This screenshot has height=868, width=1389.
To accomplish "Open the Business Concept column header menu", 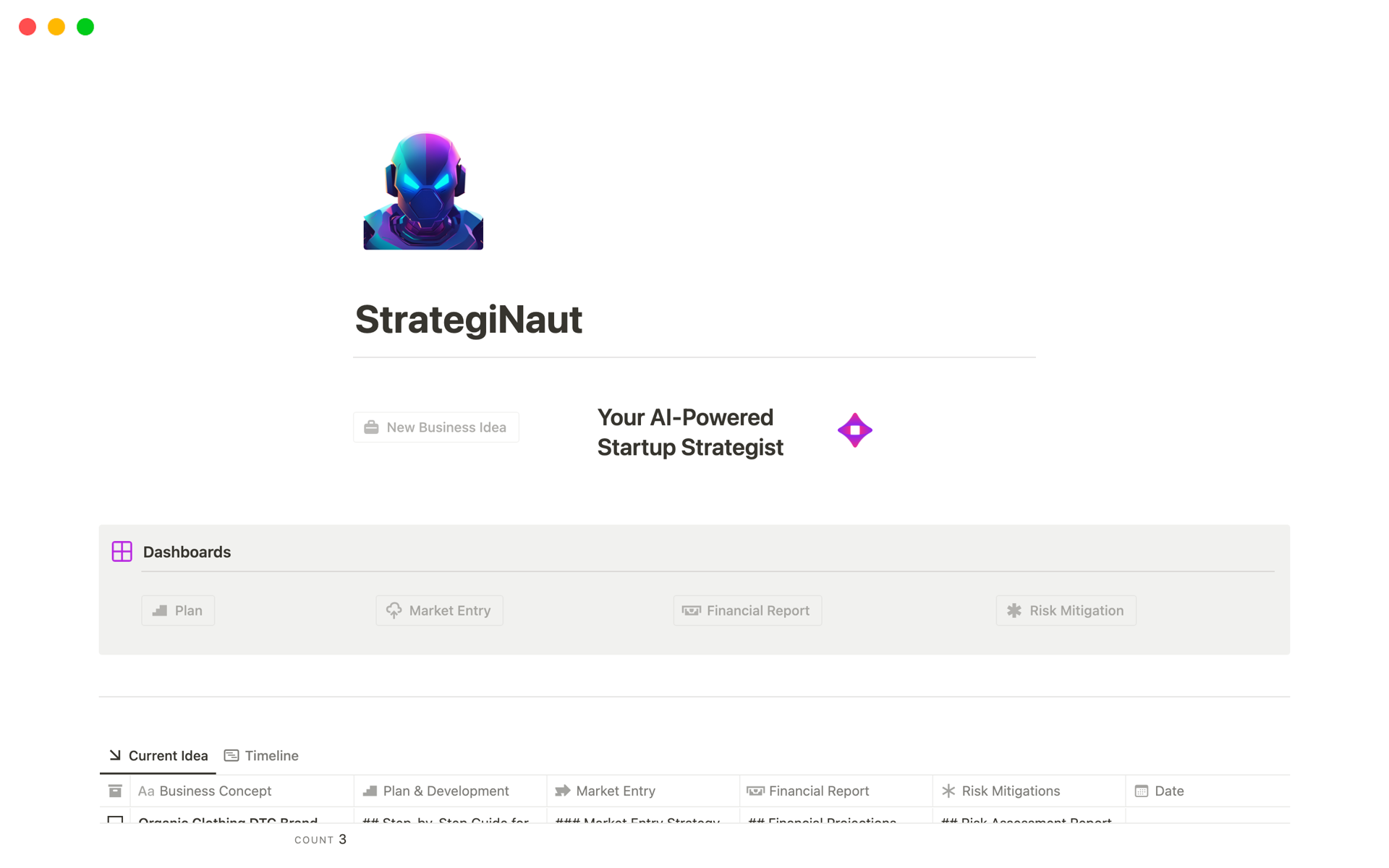I will 216,791.
